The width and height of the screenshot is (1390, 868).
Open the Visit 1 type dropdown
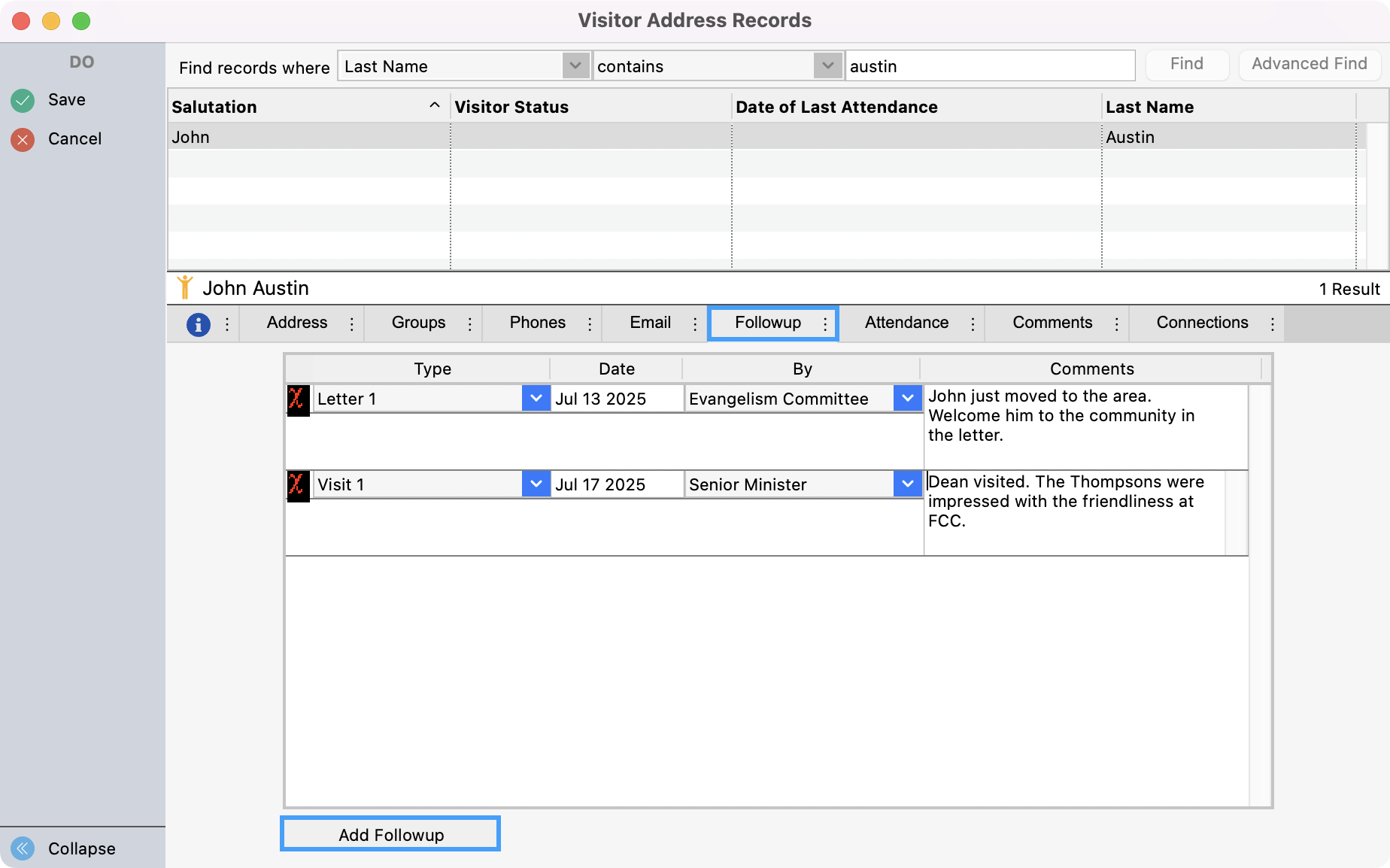(x=536, y=484)
